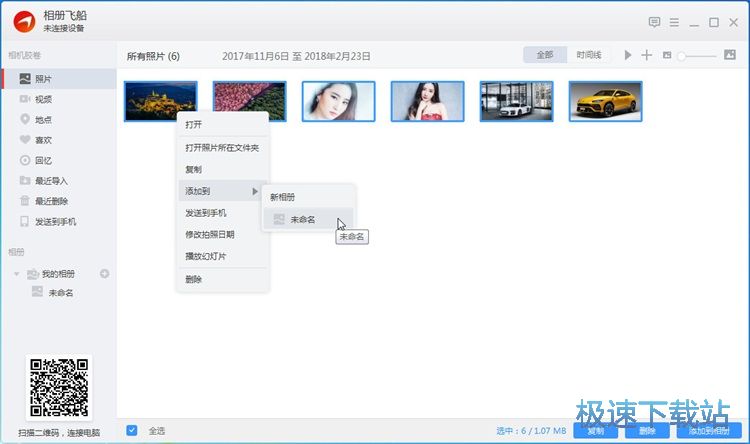Choose 打开照片所在文件夹 from context menu

coord(223,148)
